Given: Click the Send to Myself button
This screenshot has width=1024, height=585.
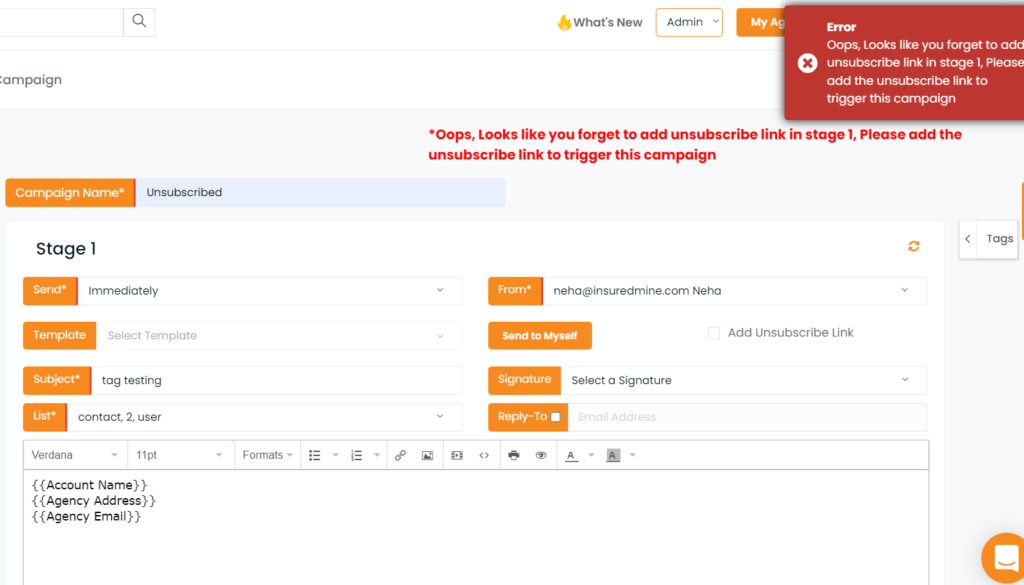Looking at the screenshot, I should (539, 336).
